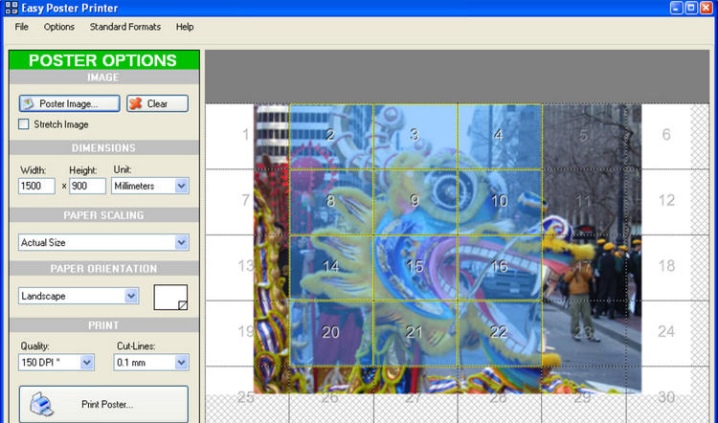Screen dimensions: 718x423
Task: Click the Width field containing 1500
Action: 37,186
